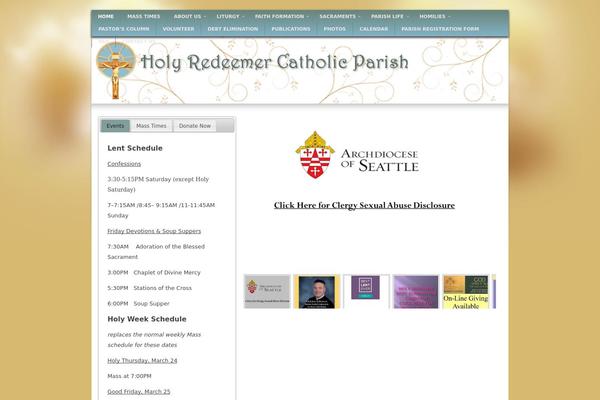Click the Holy Thursday, March 24 text
Screen dimensions: 600x400
click(142, 361)
